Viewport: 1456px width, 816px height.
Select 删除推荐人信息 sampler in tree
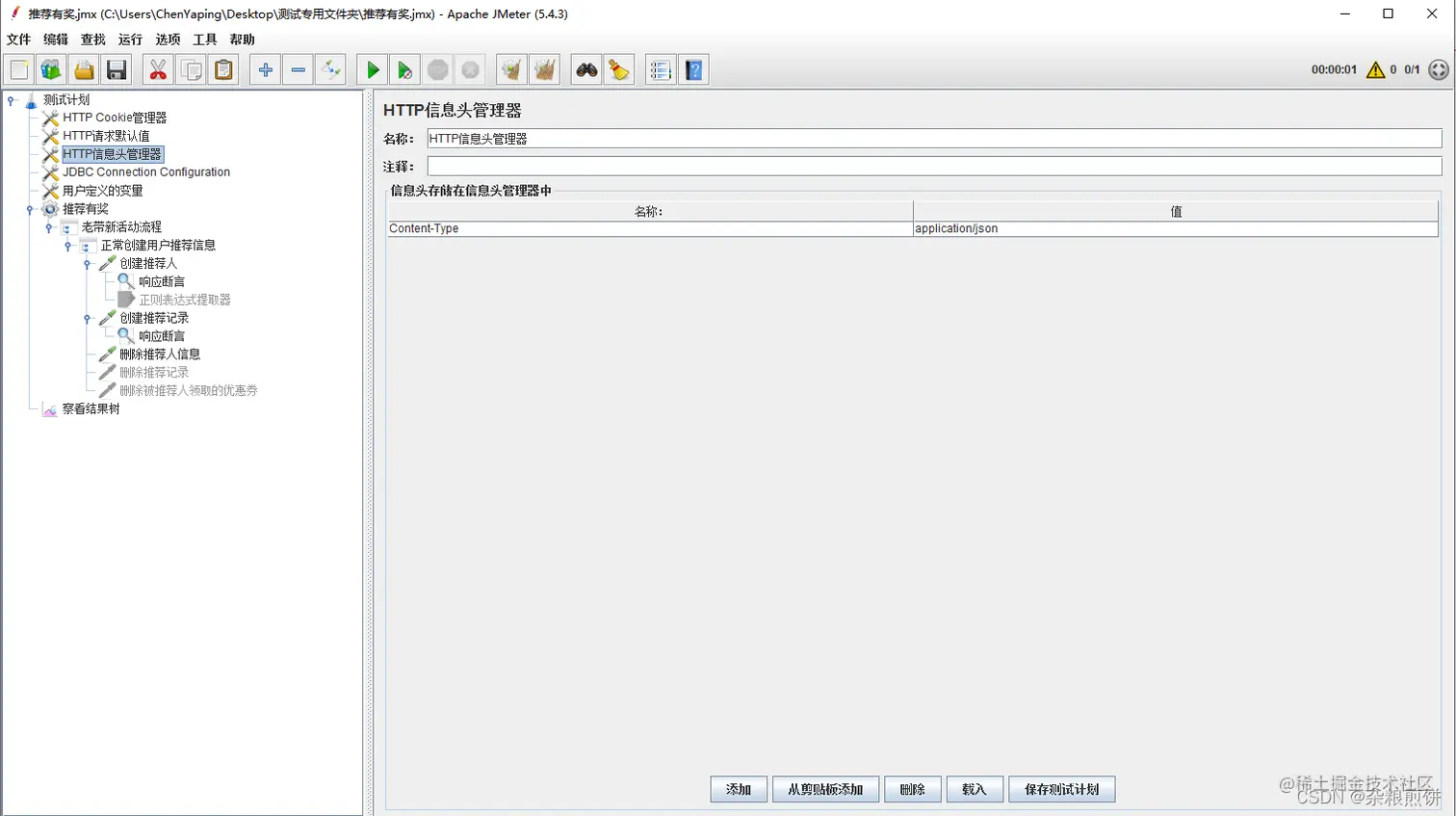(160, 355)
